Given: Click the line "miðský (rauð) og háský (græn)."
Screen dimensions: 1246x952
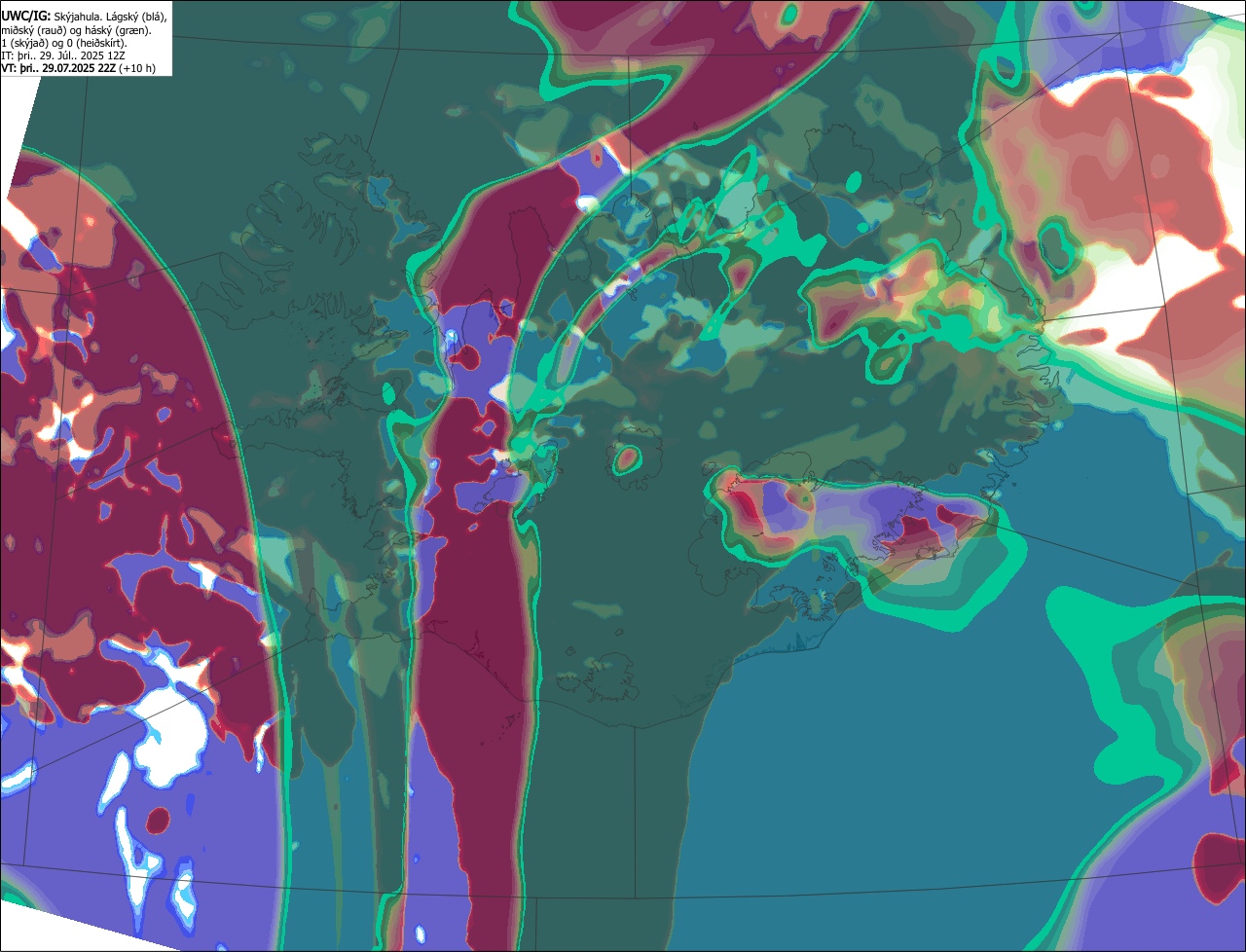Looking at the screenshot, I should (76, 30).
